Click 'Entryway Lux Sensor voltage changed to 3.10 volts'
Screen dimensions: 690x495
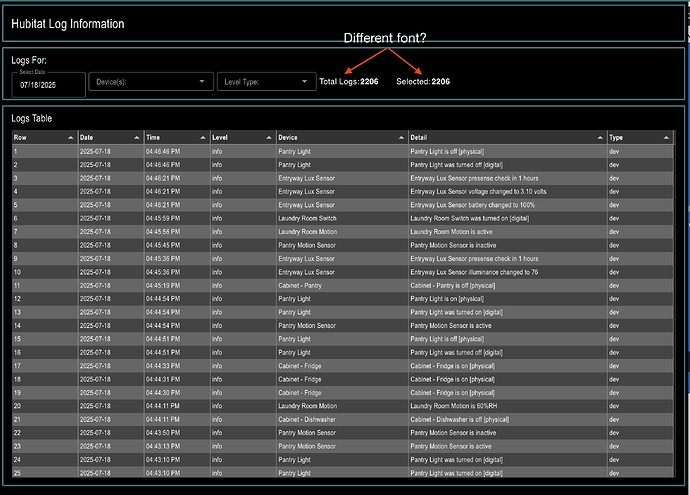[x=478, y=192]
